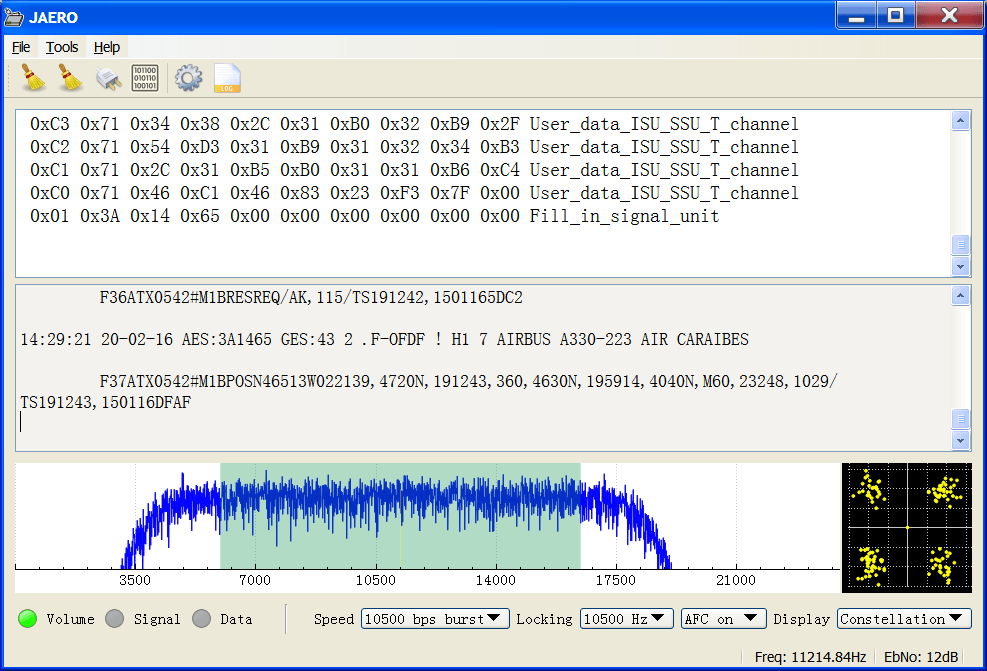Open the Help menu

(107, 47)
